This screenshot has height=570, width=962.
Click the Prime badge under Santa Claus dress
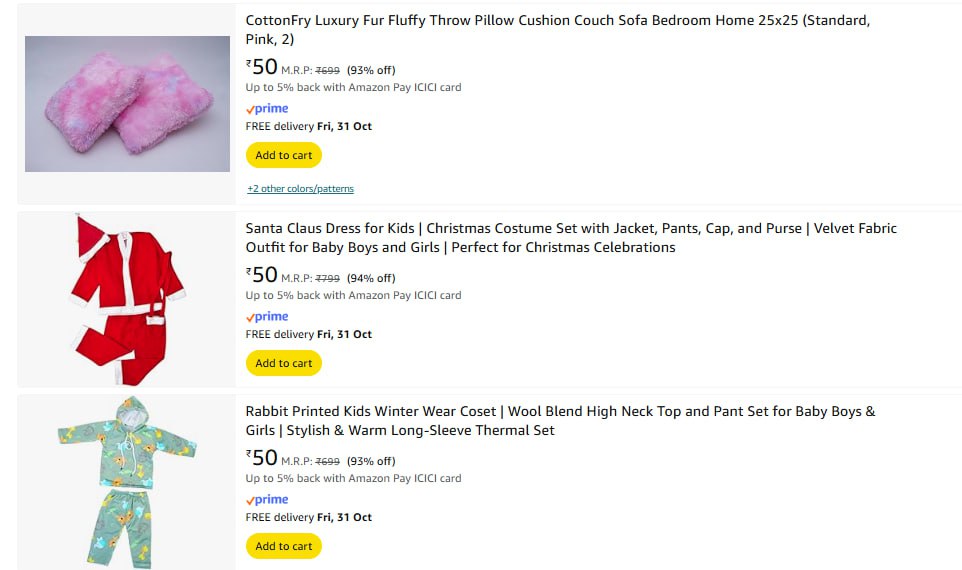267,317
